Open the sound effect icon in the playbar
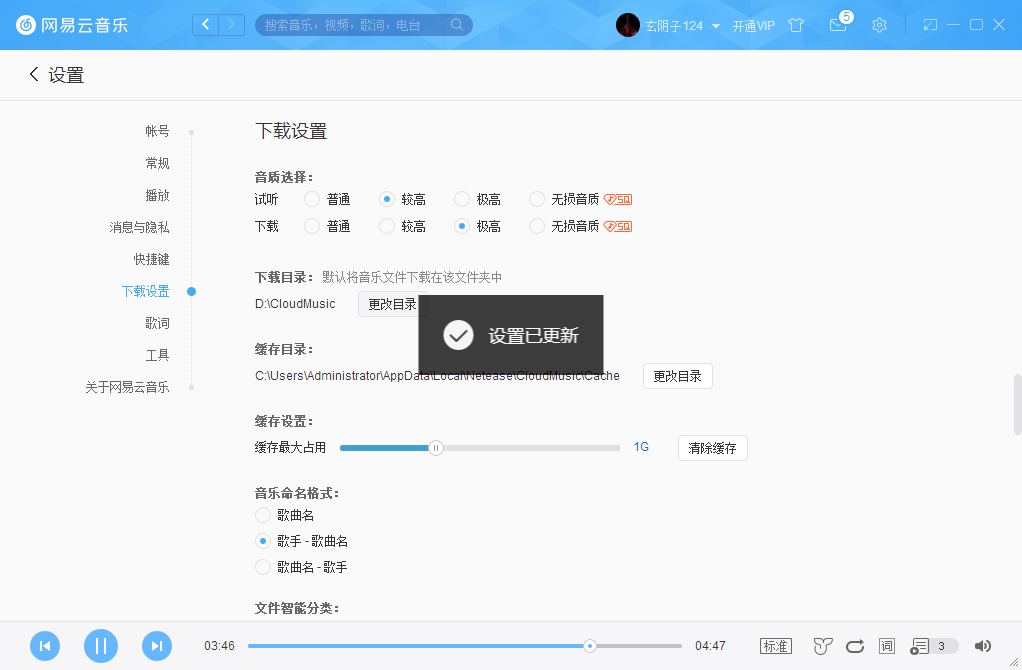 pyautogui.click(x=821, y=646)
